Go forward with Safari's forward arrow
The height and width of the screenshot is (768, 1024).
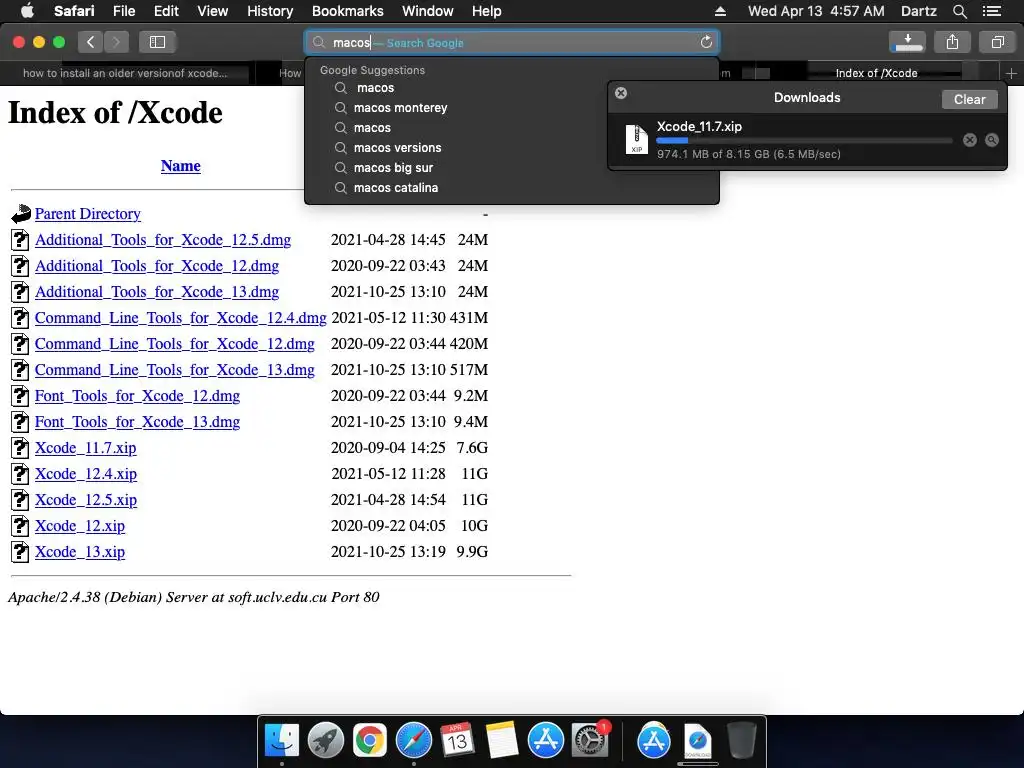pyautogui.click(x=116, y=42)
